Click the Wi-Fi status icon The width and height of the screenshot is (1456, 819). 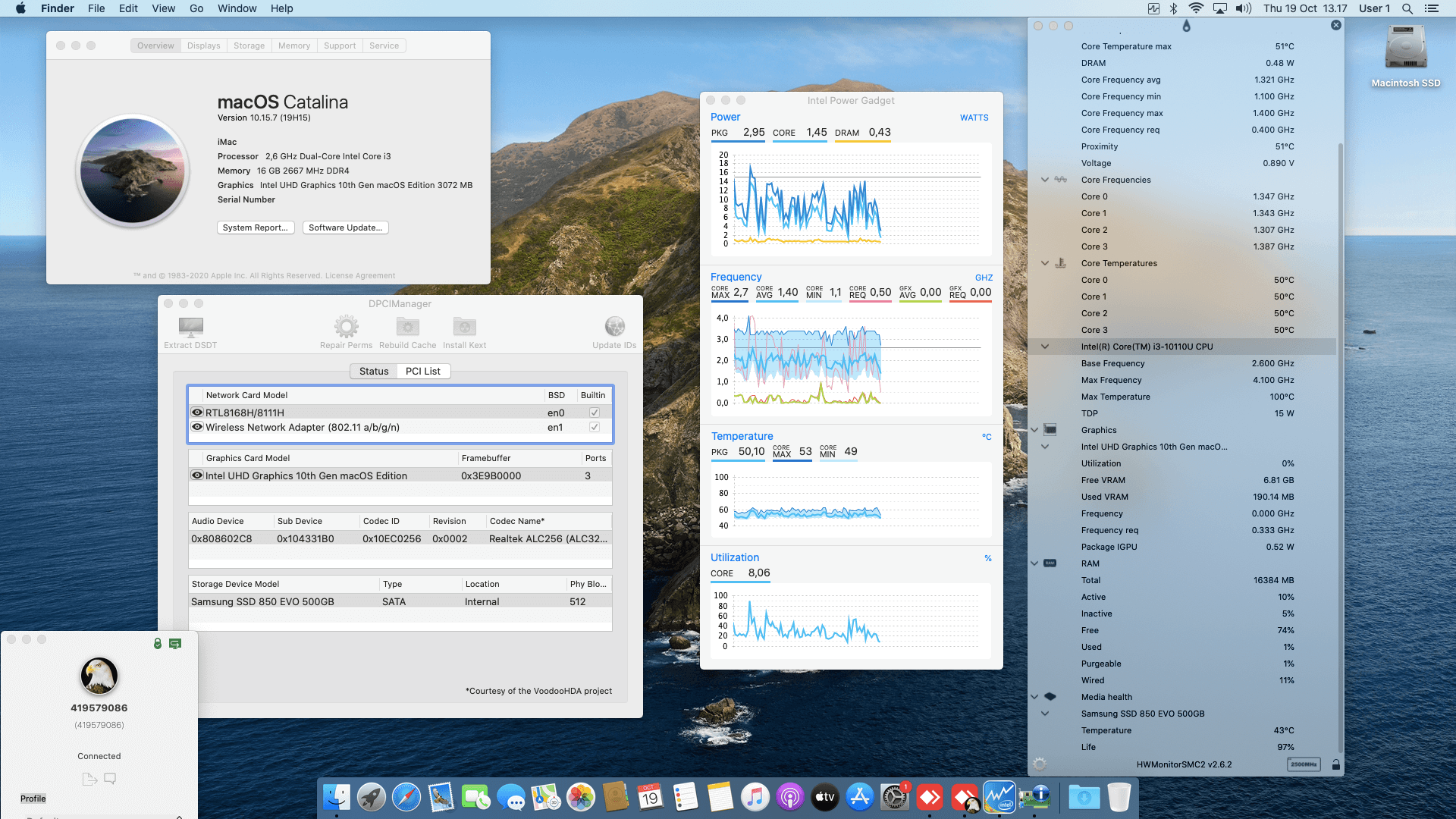pyautogui.click(x=1196, y=8)
